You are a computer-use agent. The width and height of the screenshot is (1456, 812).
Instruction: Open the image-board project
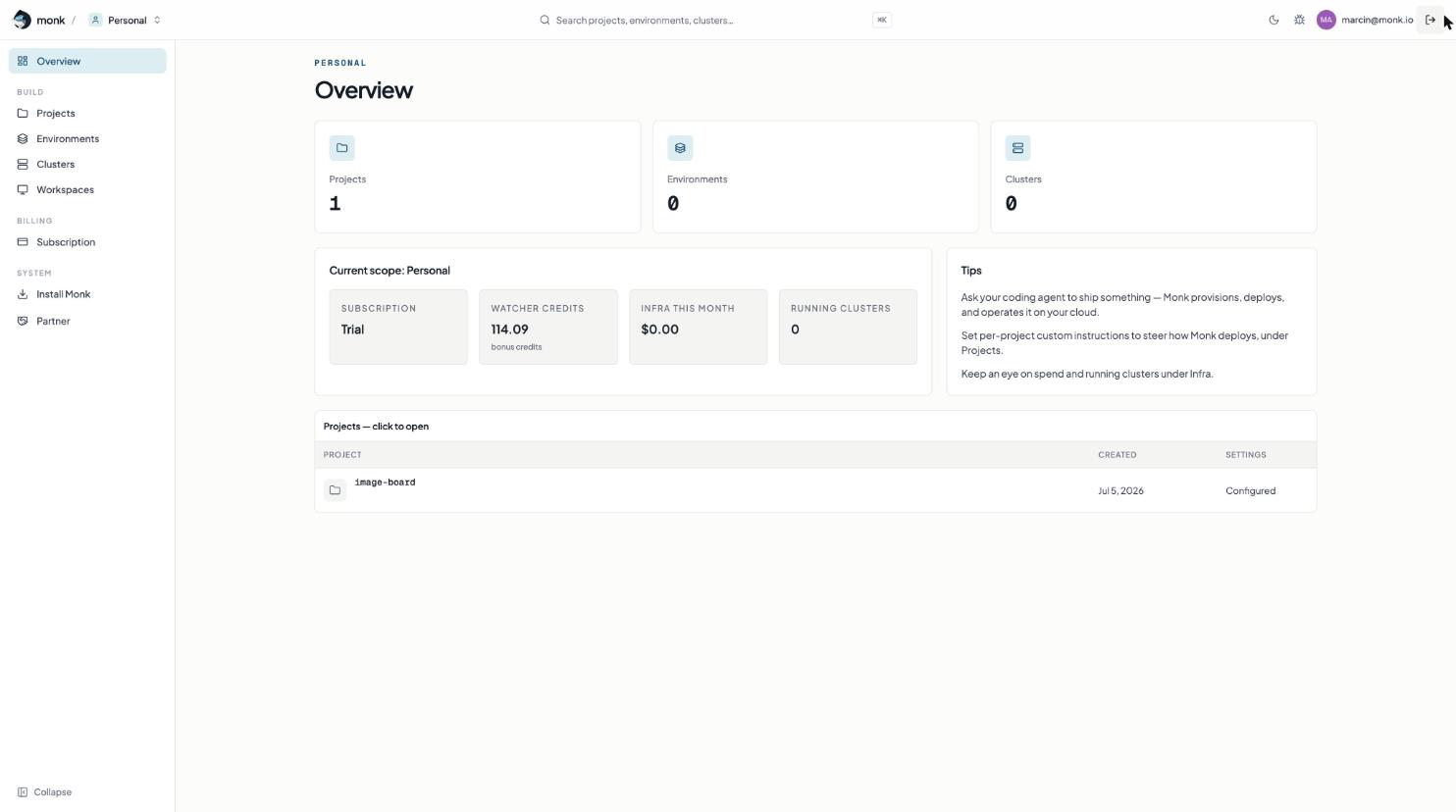(385, 482)
